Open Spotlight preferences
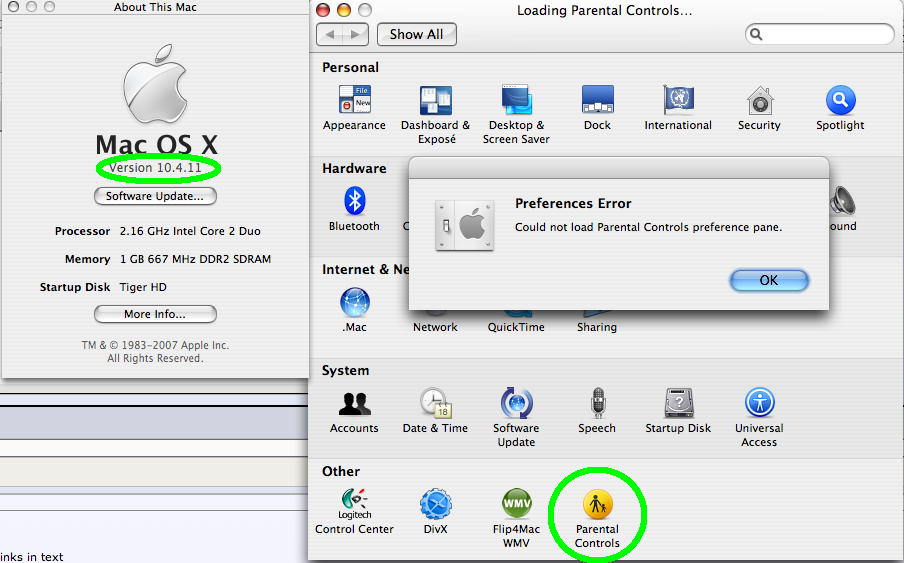The image size is (904, 563). (840, 108)
